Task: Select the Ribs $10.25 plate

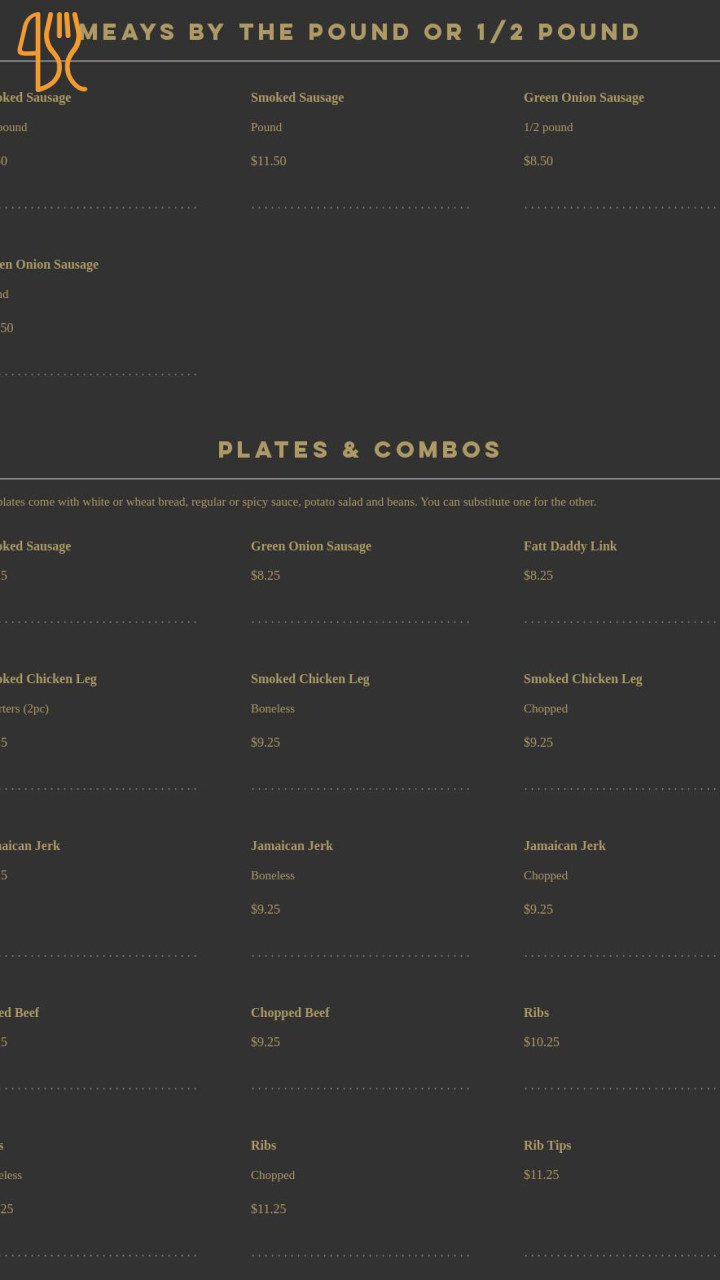Action: click(x=536, y=1013)
